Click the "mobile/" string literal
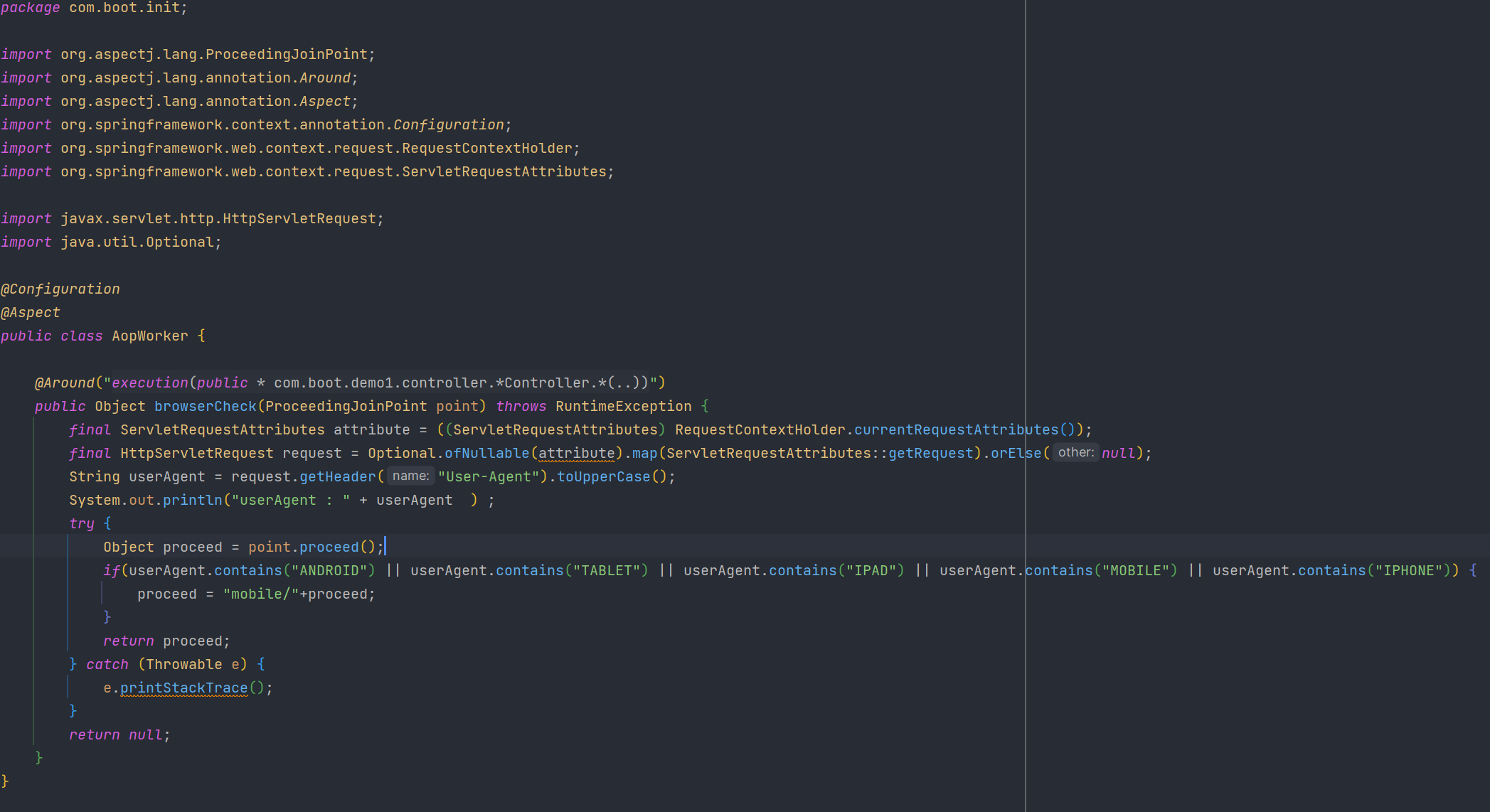Viewport: 1490px width, 812px height. [260, 594]
